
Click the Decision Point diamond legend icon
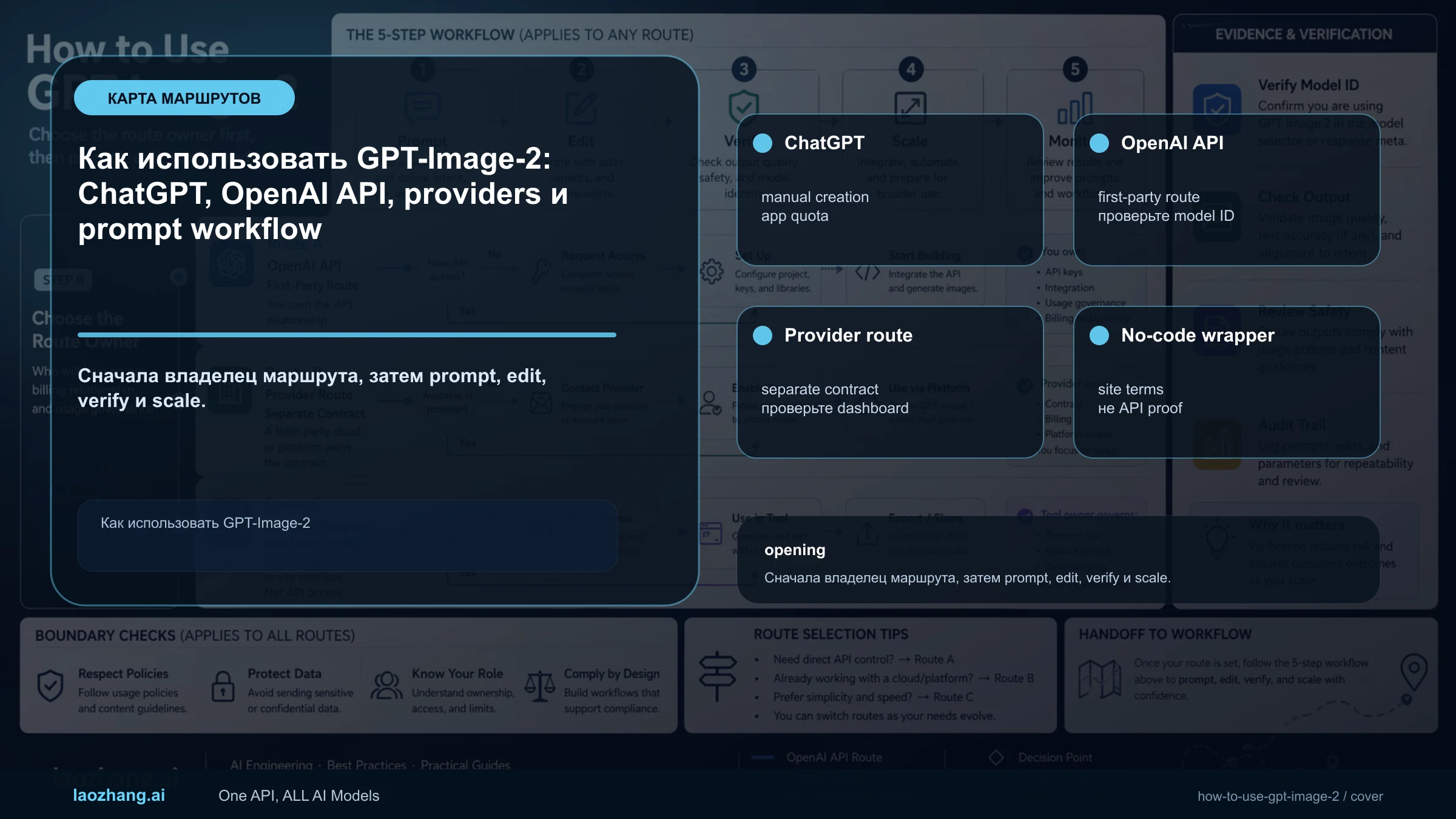(996, 757)
